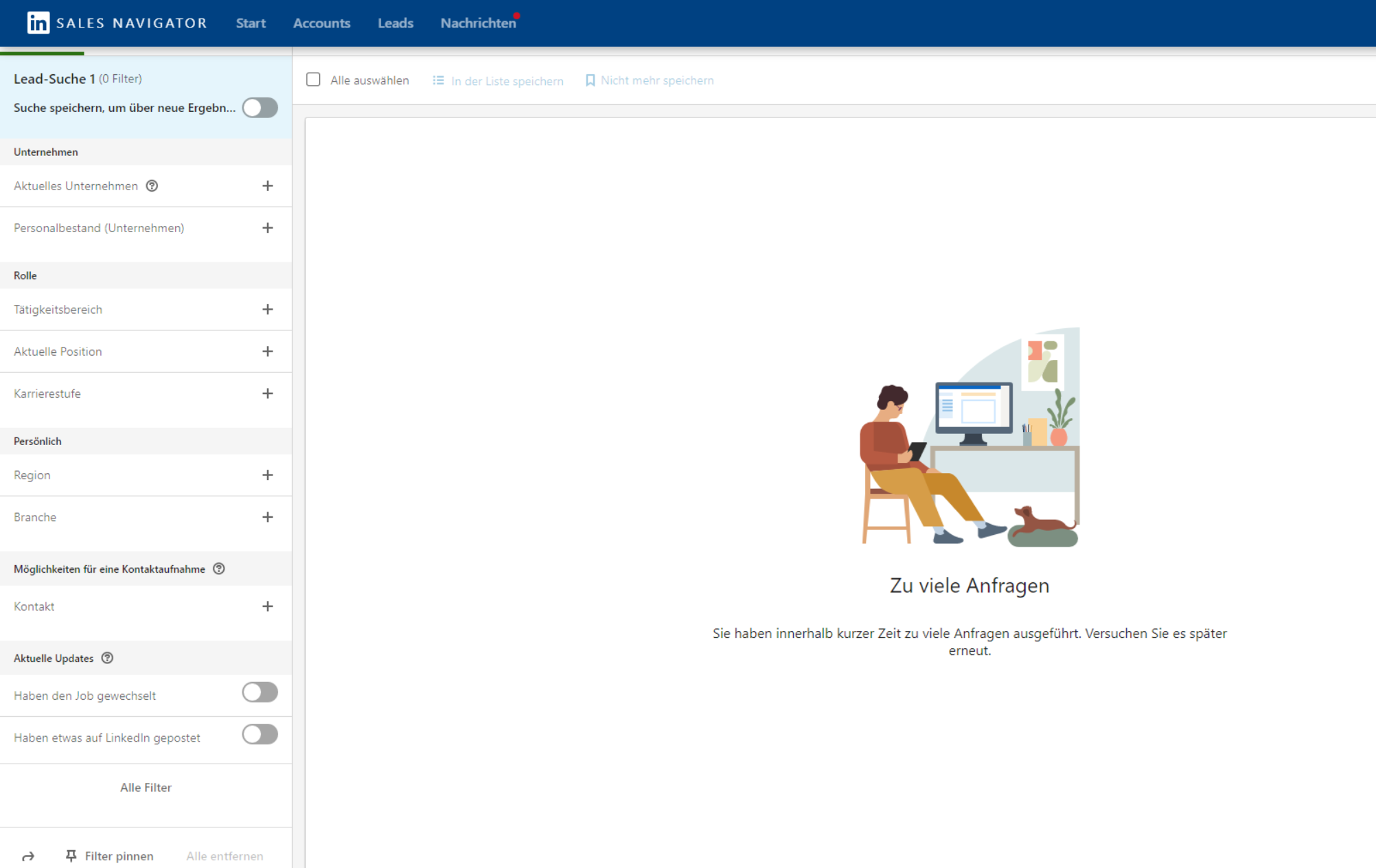
Task: Click the Filter pinnen pin icon
Action: pyautogui.click(x=71, y=856)
